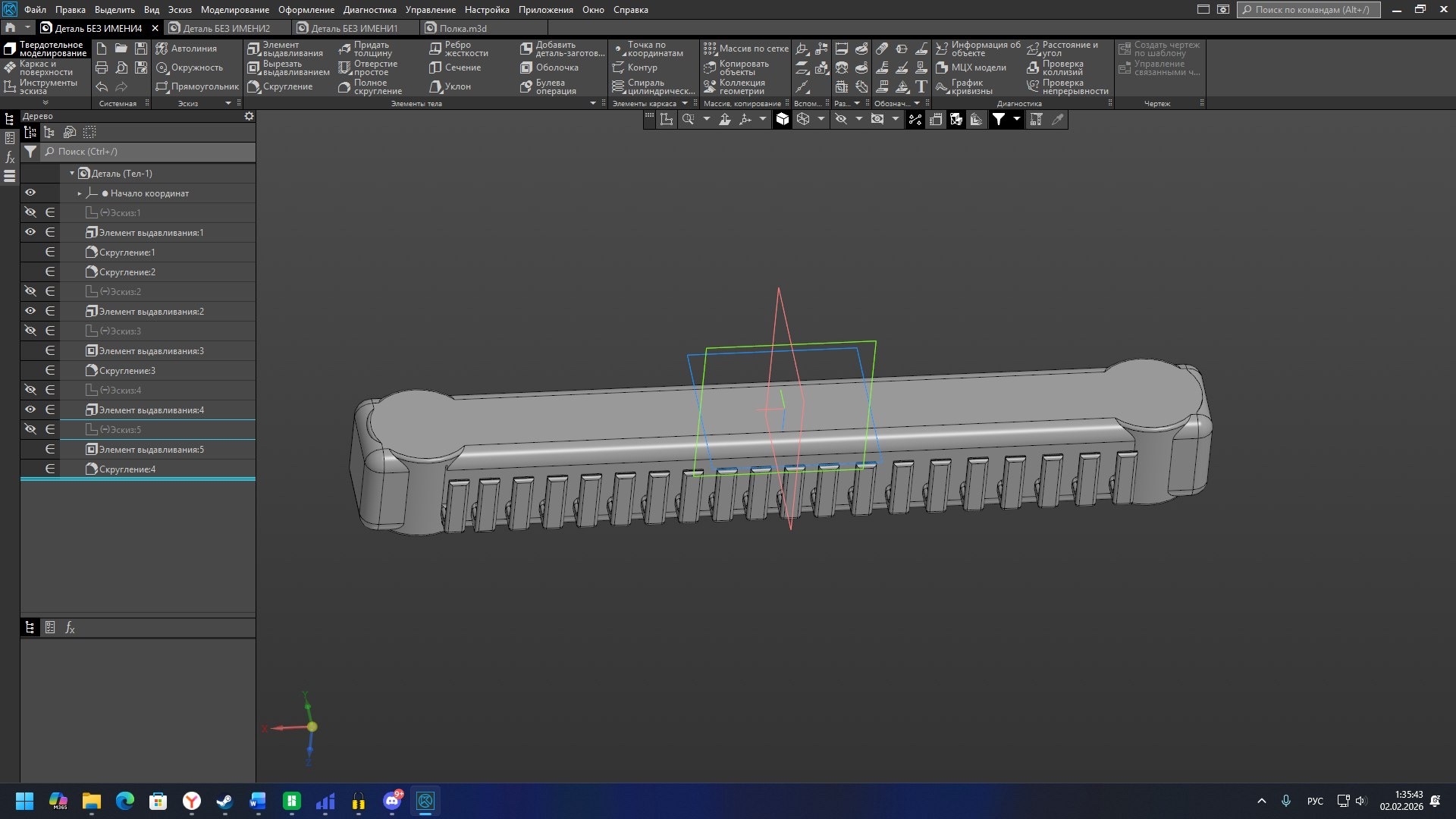1456x819 pixels.
Task: Select the Extrude element tool
Action: point(285,49)
